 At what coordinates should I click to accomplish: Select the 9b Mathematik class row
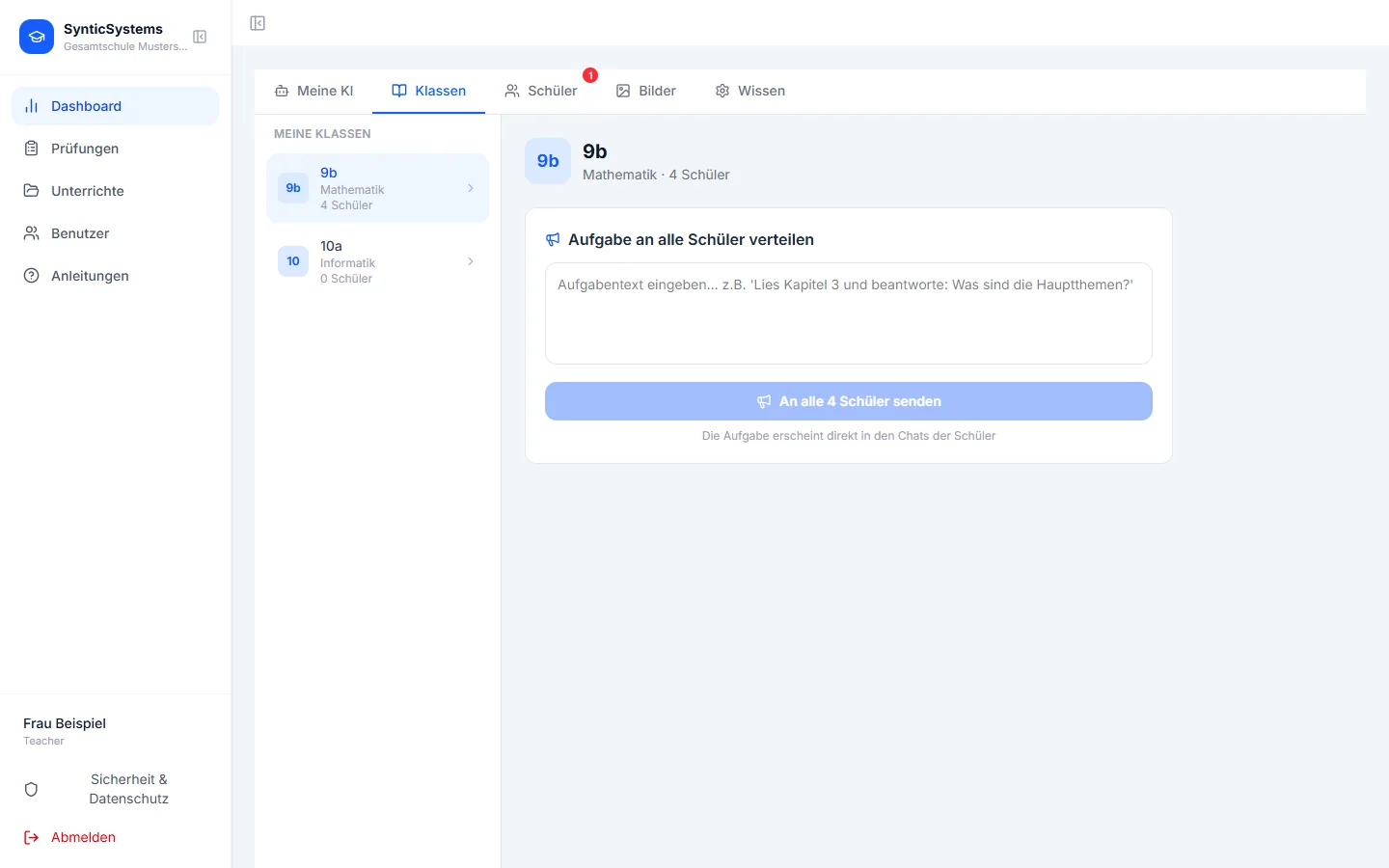point(378,188)
